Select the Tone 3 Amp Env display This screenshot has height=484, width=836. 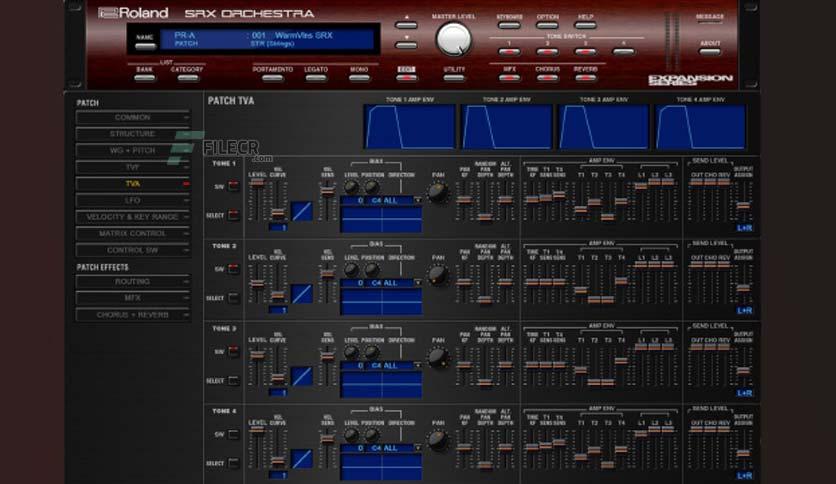pyautogui.click(x=604, y=127)
